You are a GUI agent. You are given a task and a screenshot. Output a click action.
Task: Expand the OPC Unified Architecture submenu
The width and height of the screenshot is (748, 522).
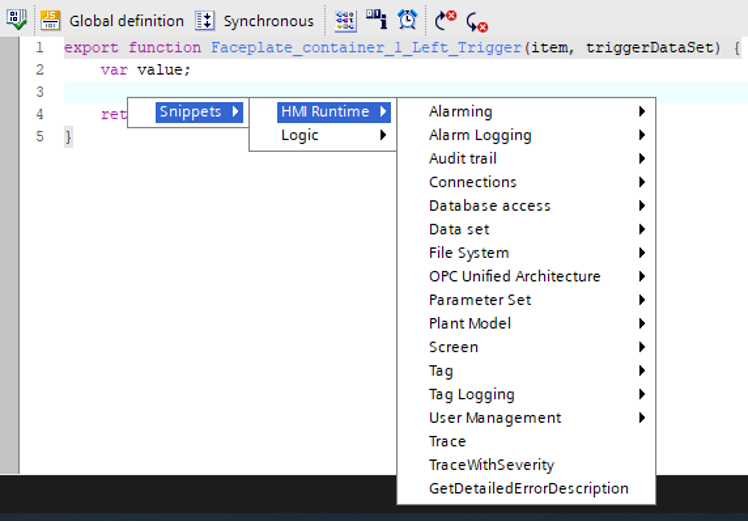(537, 276)
